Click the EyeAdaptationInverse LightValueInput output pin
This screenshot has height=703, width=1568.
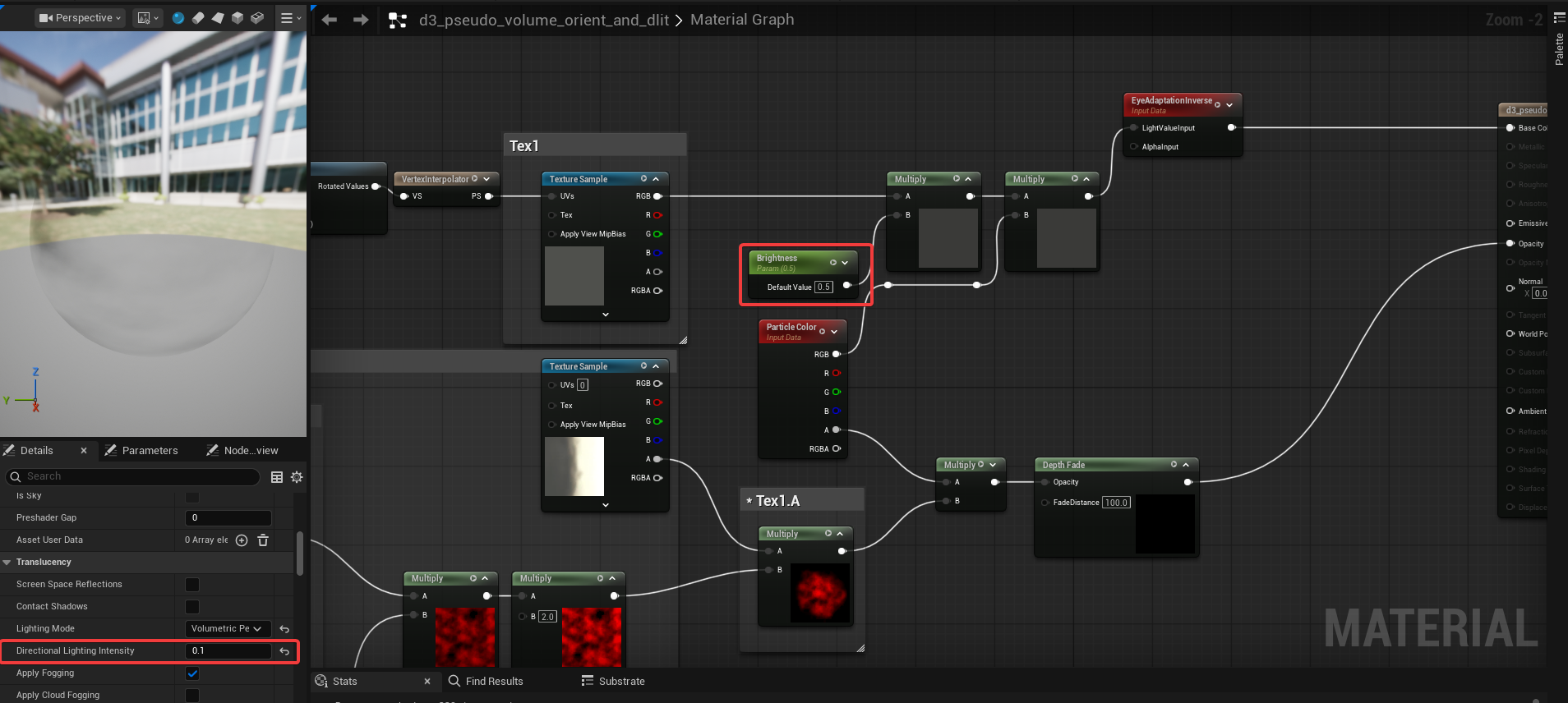point(1231,128)
